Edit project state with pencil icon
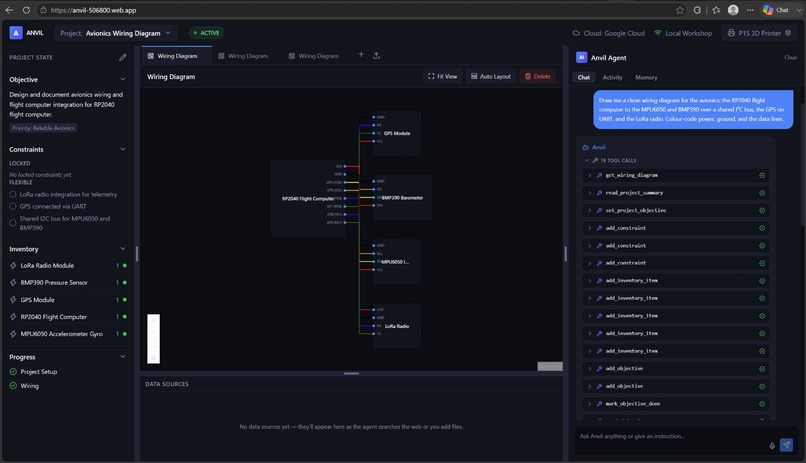This screenshot has height=463, width=806. pyautogui.click(x=122, y=58)
